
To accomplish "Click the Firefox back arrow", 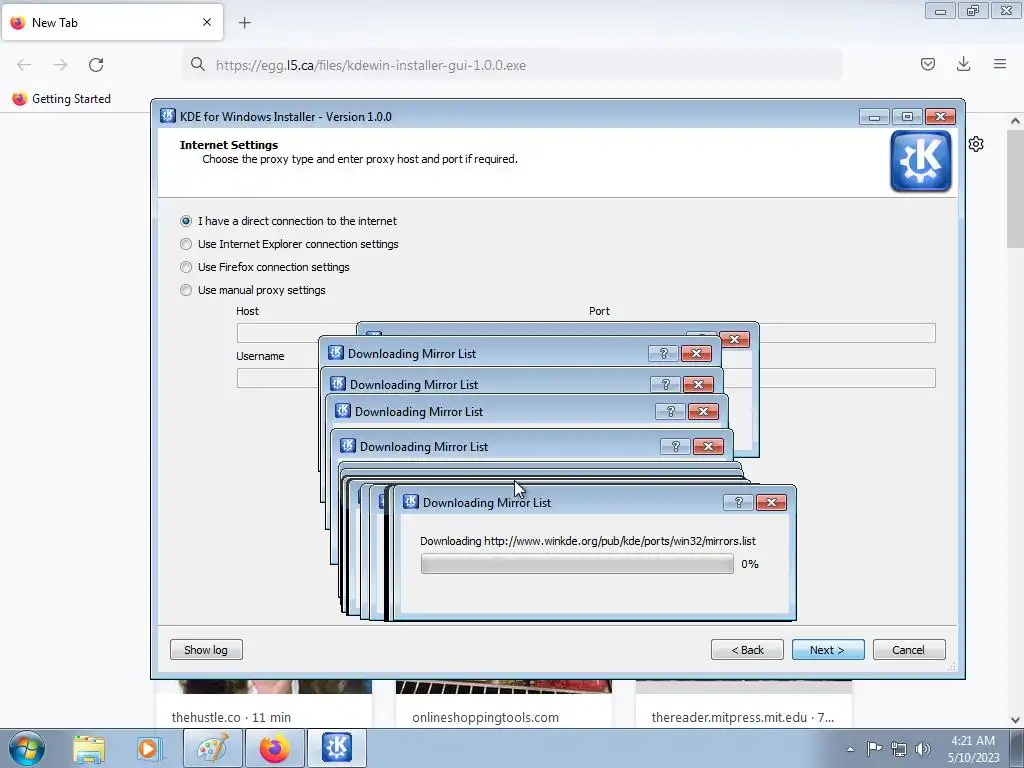I will coord(24,65).
